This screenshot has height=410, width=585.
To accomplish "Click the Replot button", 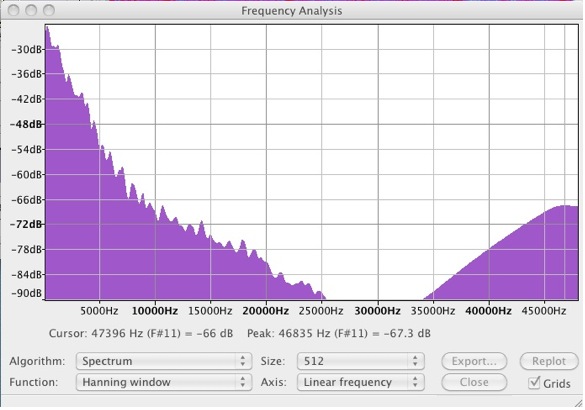I will (549, 361).
